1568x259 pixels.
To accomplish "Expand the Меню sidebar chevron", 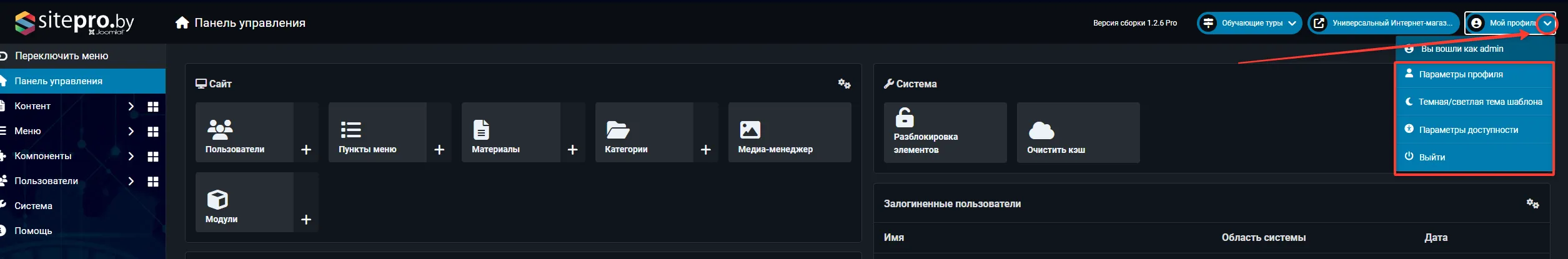I will 131,132.
